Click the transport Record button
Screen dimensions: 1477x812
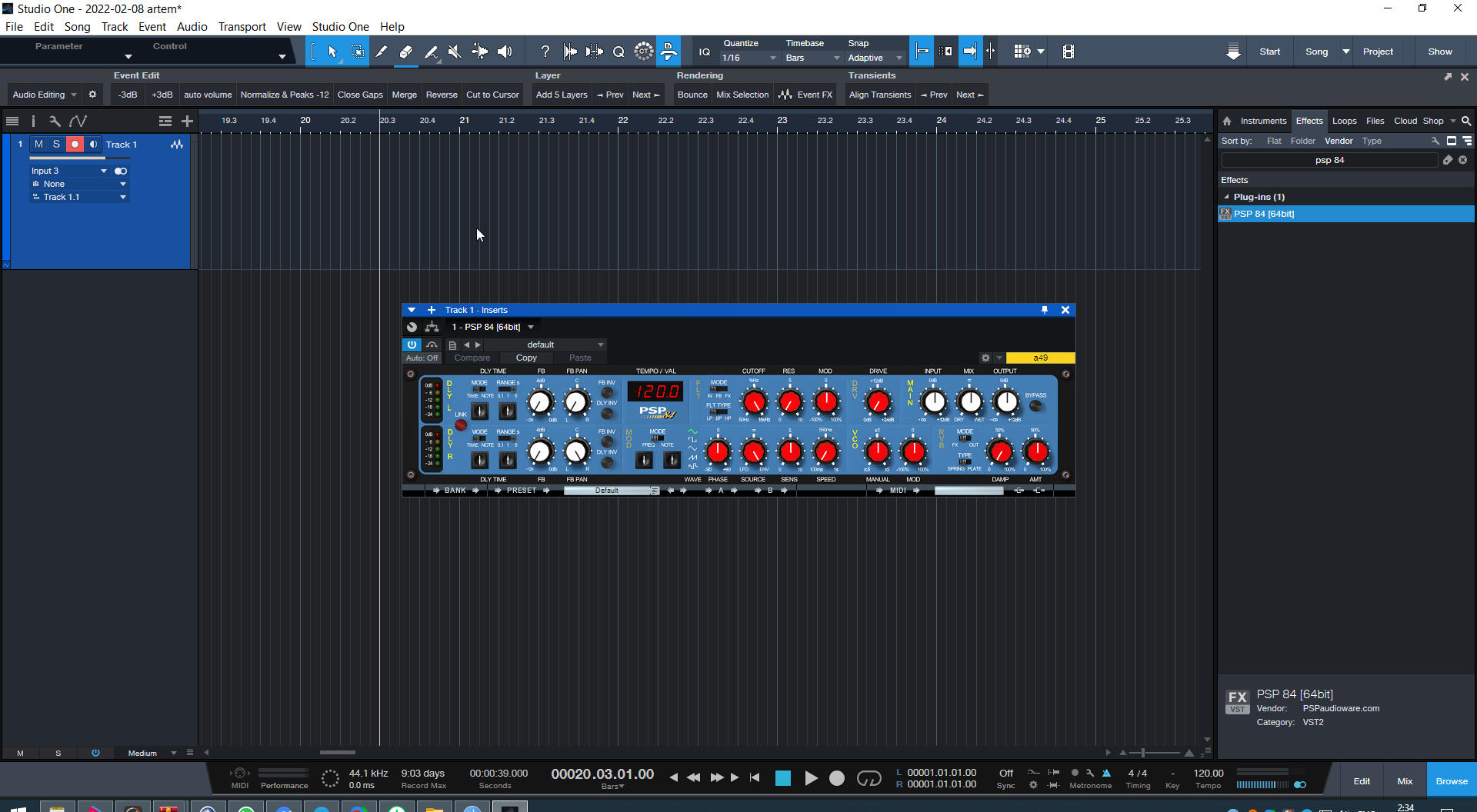837,778
